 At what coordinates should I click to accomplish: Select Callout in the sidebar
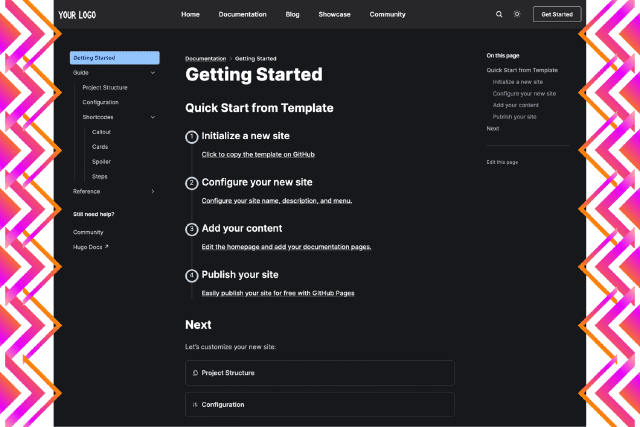101,132
